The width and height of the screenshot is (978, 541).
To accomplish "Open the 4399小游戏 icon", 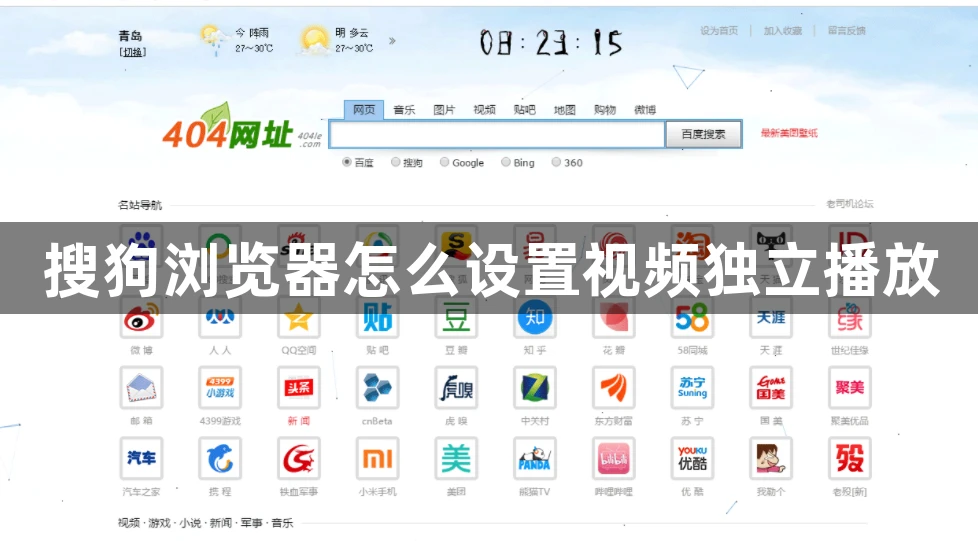I will pos(220,387).
